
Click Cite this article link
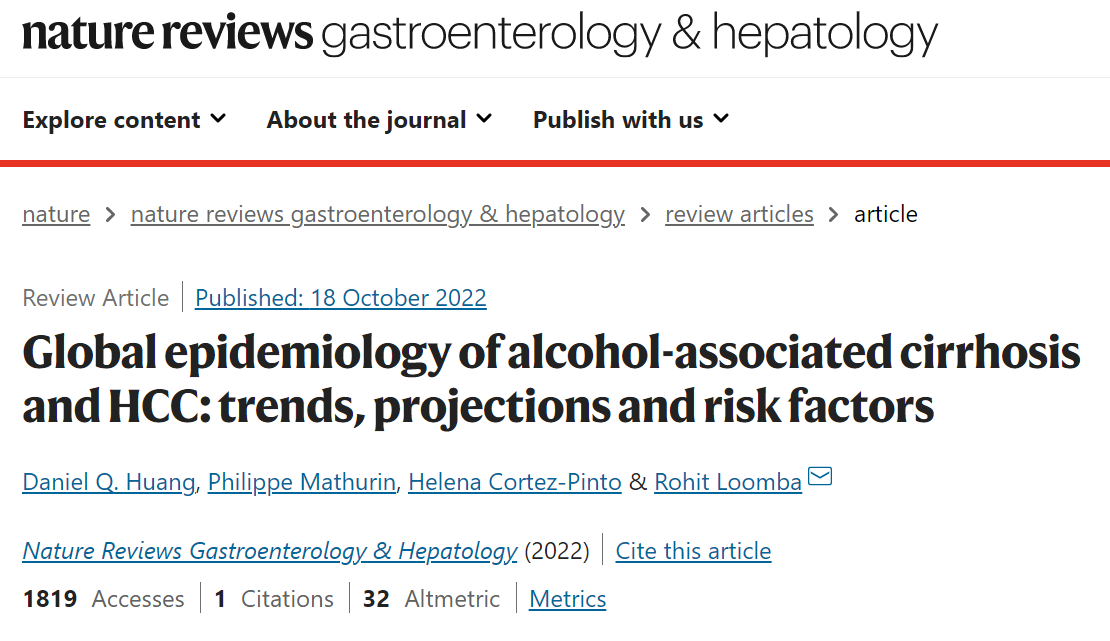(693, 551)
